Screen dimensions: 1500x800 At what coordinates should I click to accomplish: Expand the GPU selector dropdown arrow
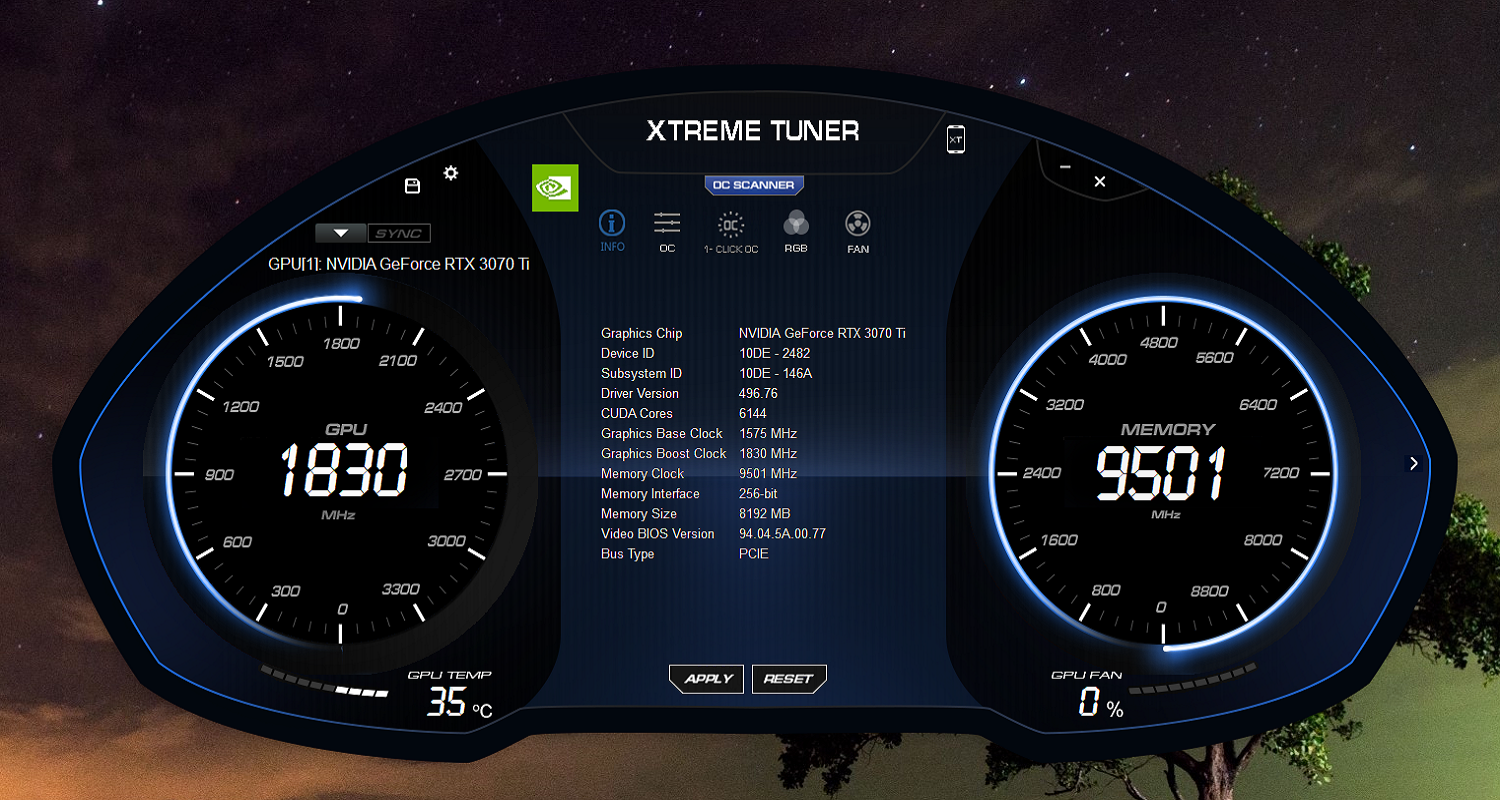(x=341, y=233)
